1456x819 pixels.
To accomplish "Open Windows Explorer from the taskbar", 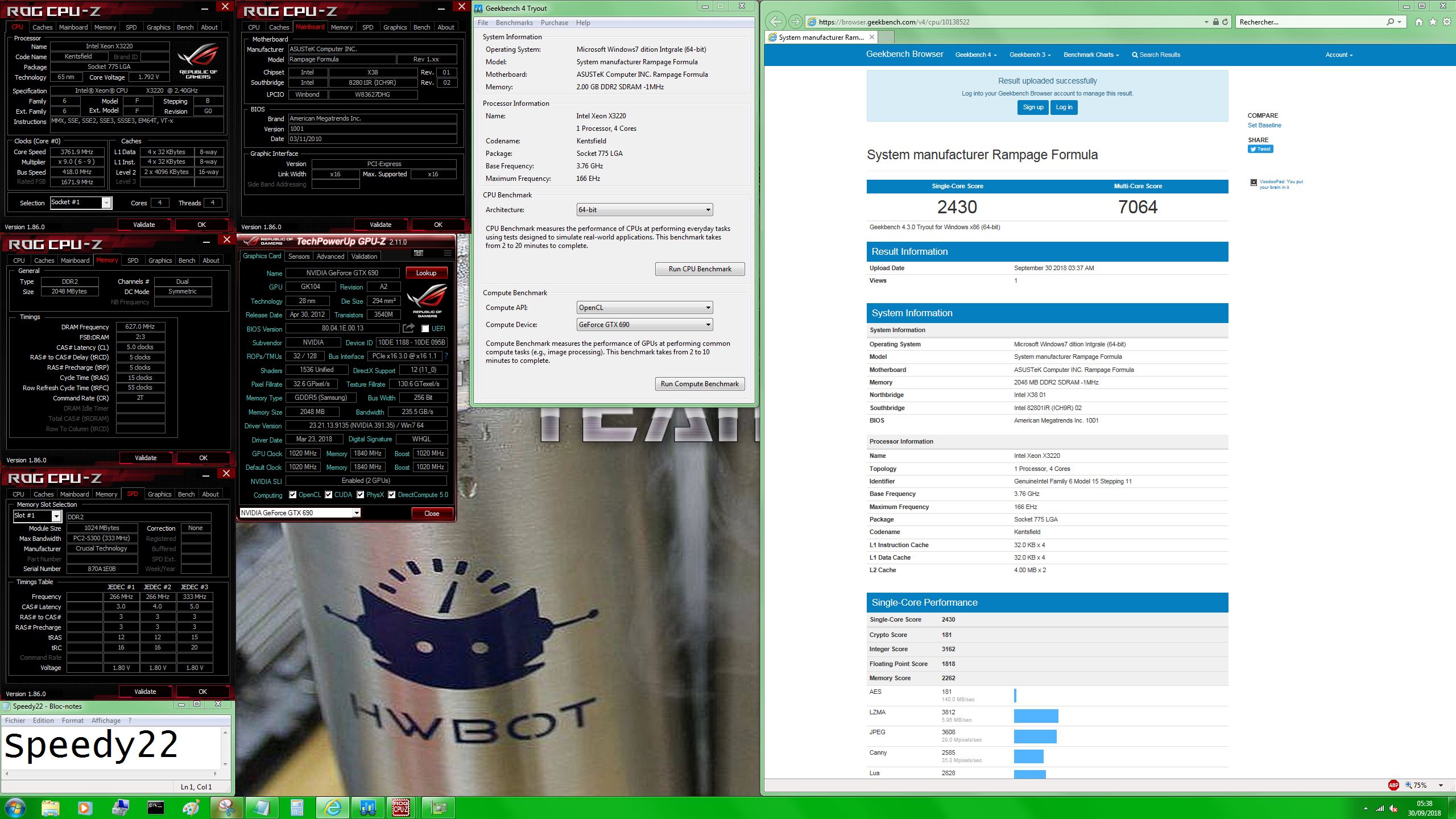I will [50, 808].
